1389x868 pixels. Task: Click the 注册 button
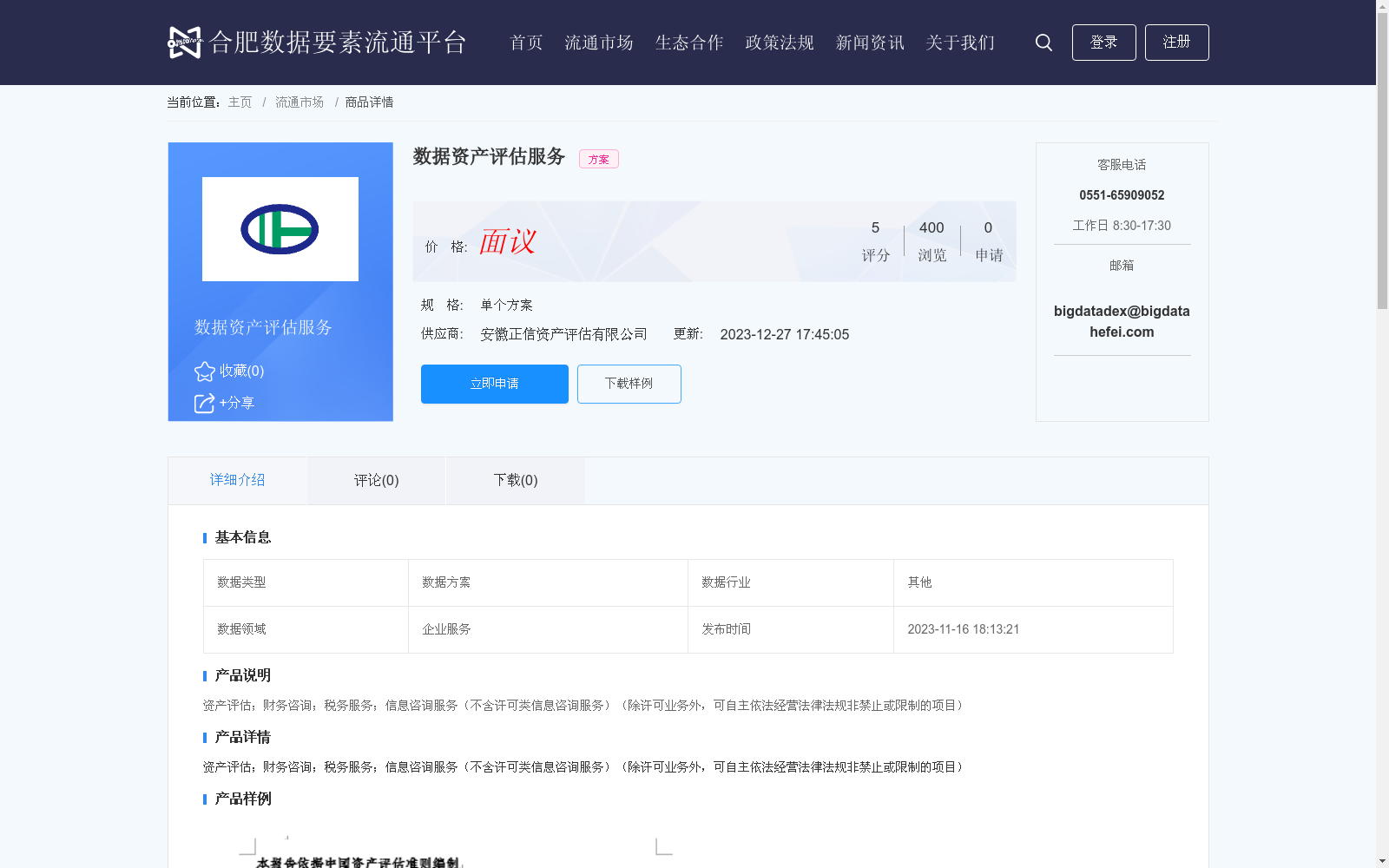pos(1177,43)
